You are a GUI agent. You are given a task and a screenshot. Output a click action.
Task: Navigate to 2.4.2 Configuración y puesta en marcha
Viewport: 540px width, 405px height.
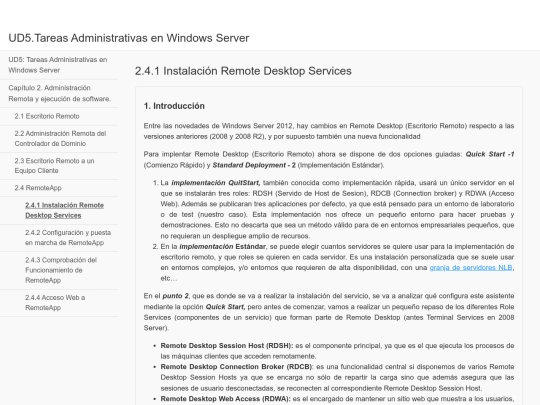(68, 238)
